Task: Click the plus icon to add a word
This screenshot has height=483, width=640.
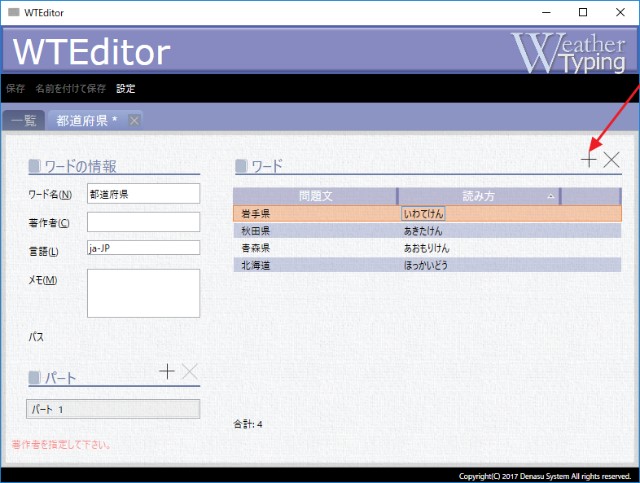Action: click(x=590, y=159)
